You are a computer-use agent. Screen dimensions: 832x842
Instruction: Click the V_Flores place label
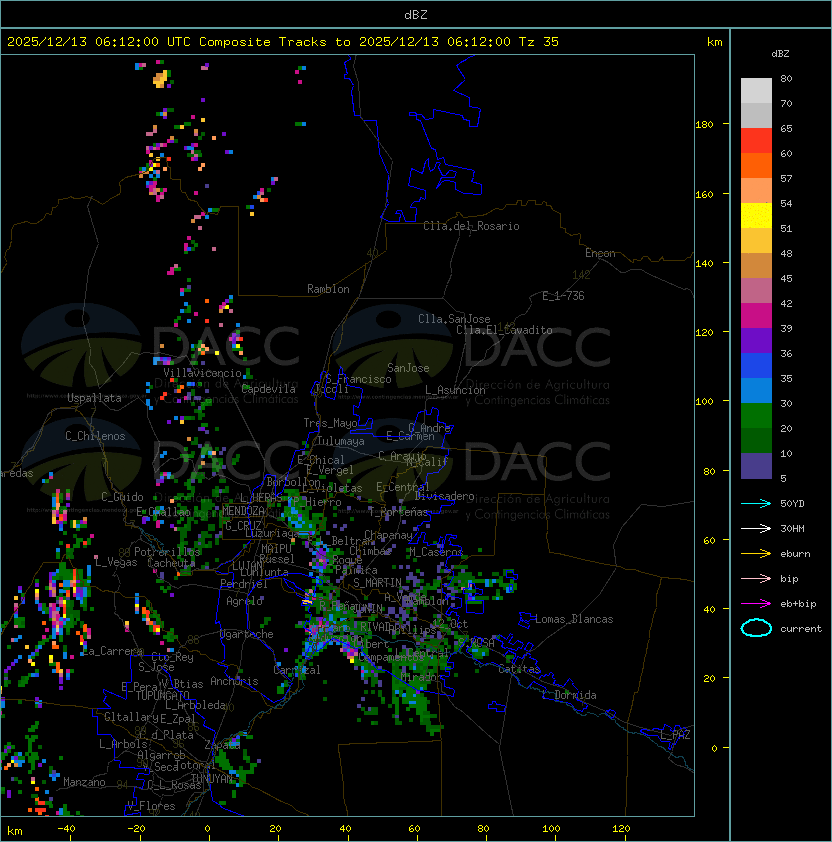tap(151, 806)
